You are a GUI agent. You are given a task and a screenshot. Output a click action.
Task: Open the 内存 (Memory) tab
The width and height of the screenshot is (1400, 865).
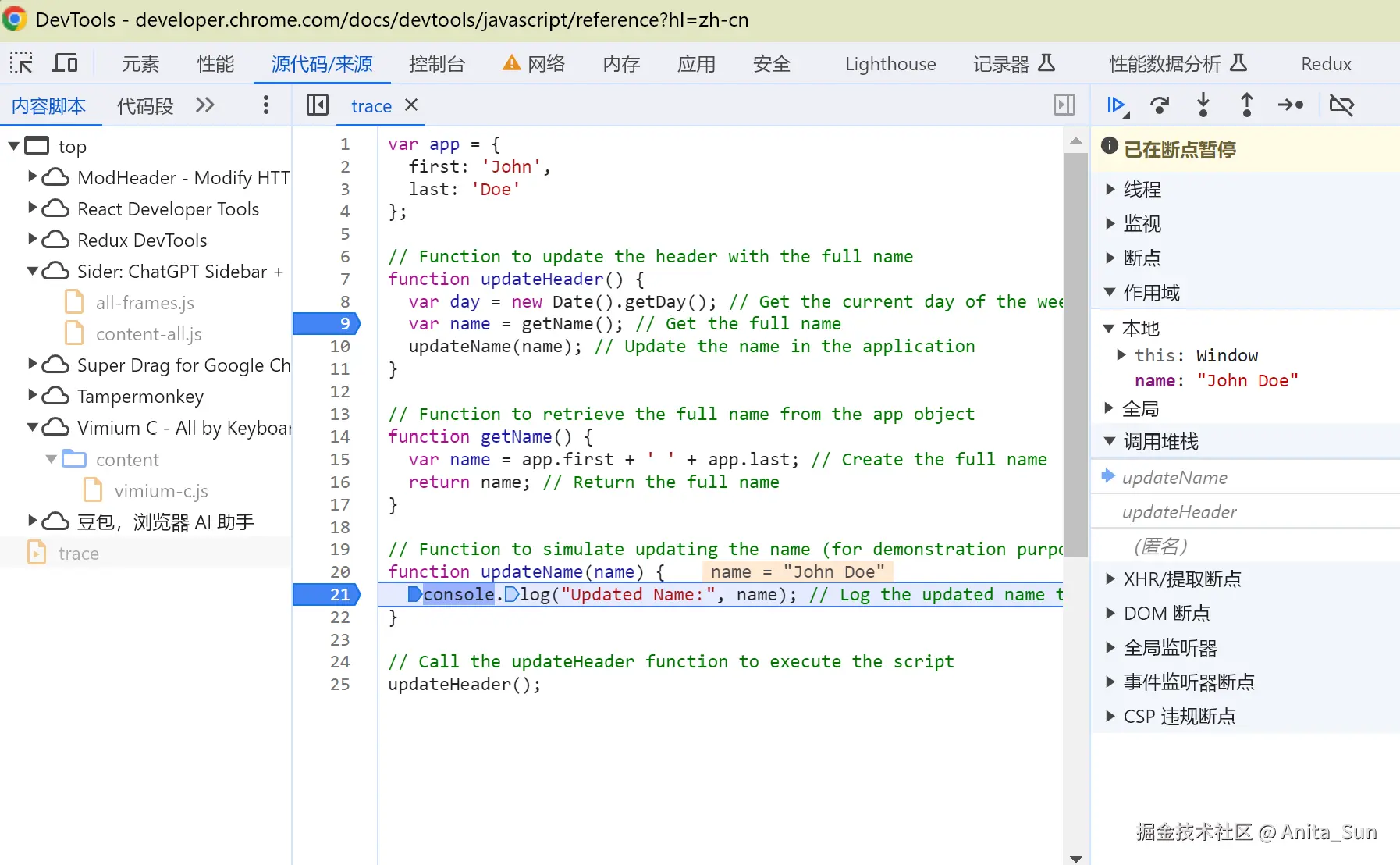click(x=621, y=64)
